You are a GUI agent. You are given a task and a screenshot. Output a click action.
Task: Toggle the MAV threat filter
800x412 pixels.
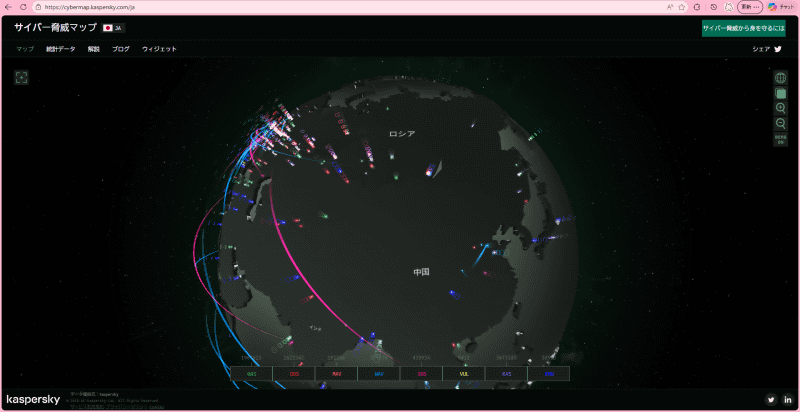tap(336, 373)
